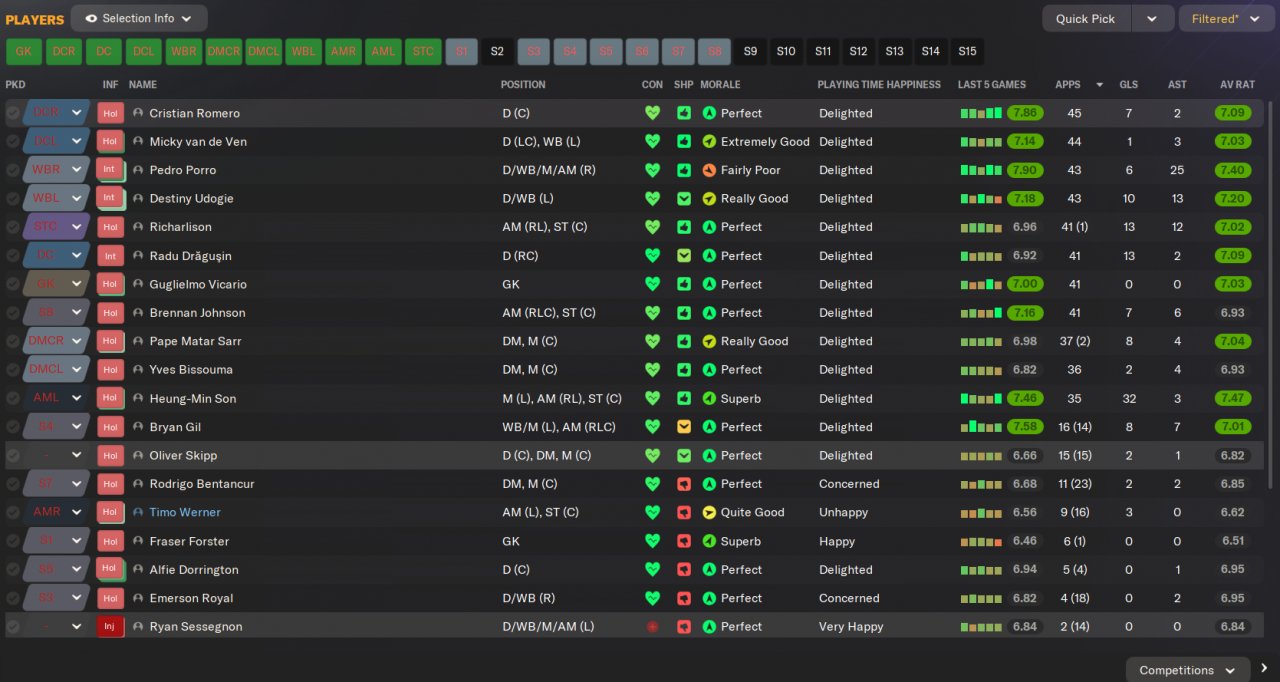1280x682 pixels.
Task: Open the empty picked-position dropdown for Oliver Skipp
Action: pos(57,455)
